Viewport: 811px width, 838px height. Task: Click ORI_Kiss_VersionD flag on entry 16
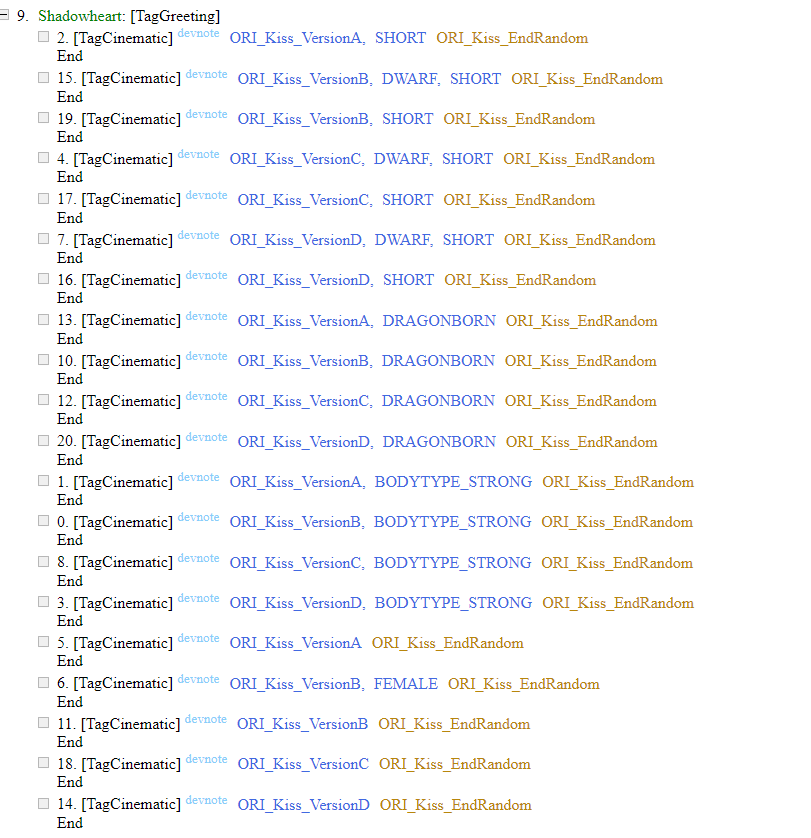point(304,280)
